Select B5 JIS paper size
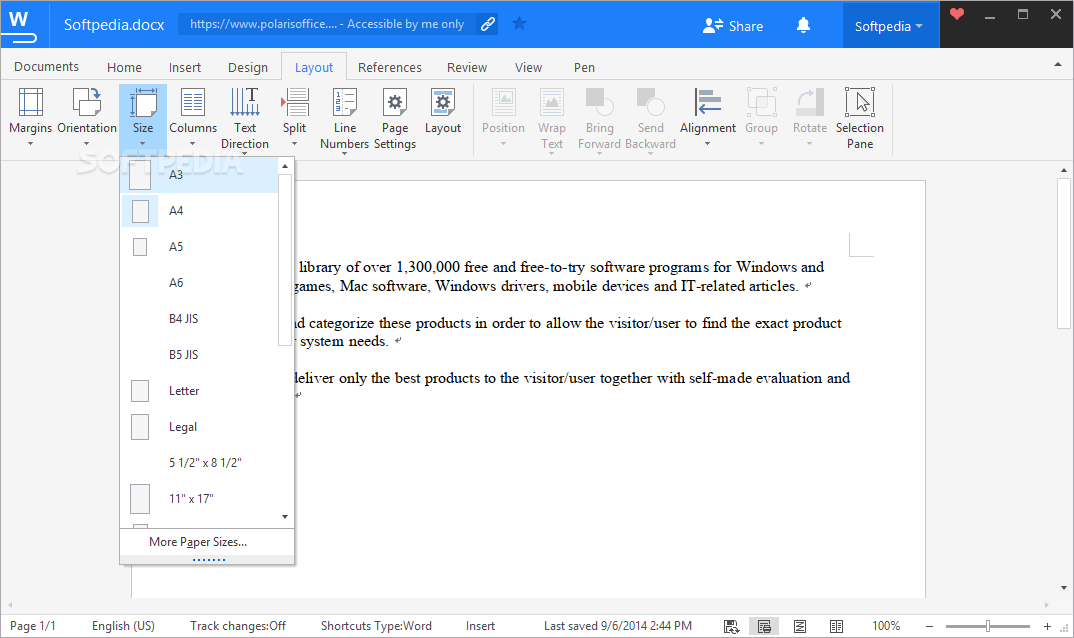 click(x=200, y=354)
